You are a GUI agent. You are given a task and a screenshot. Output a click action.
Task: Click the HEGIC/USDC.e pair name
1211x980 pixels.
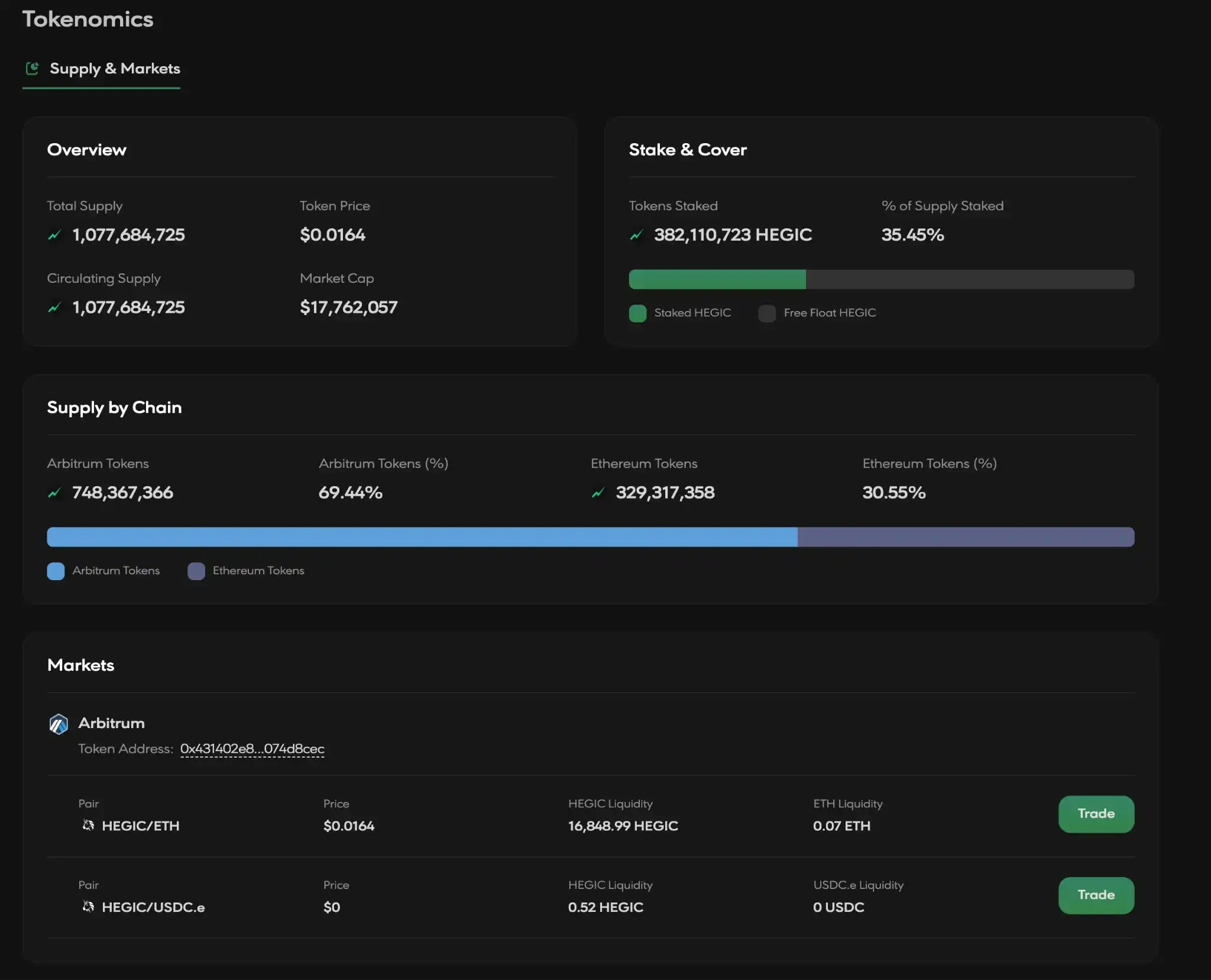[153, 907]
